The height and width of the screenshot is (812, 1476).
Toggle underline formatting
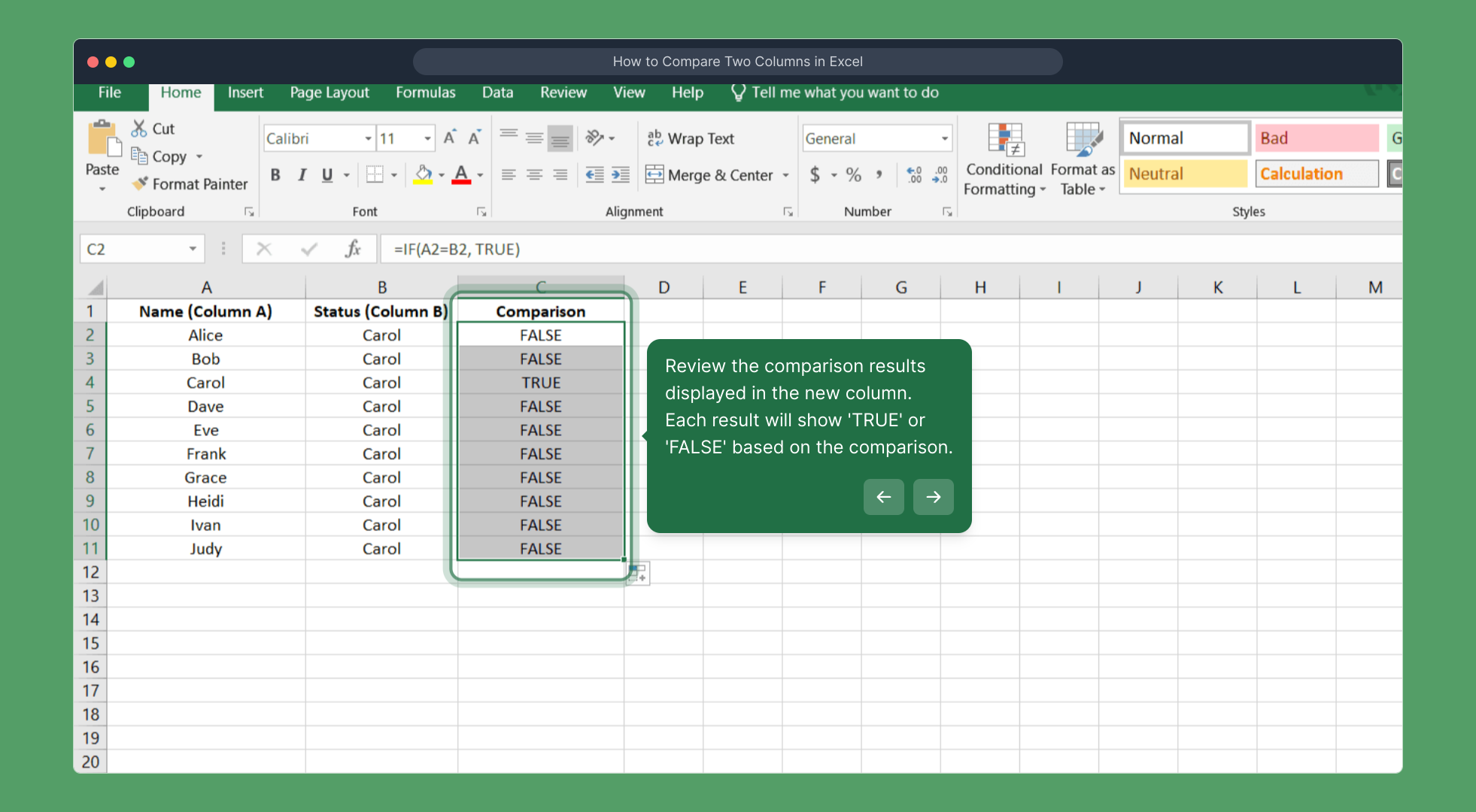coord(326,174)
